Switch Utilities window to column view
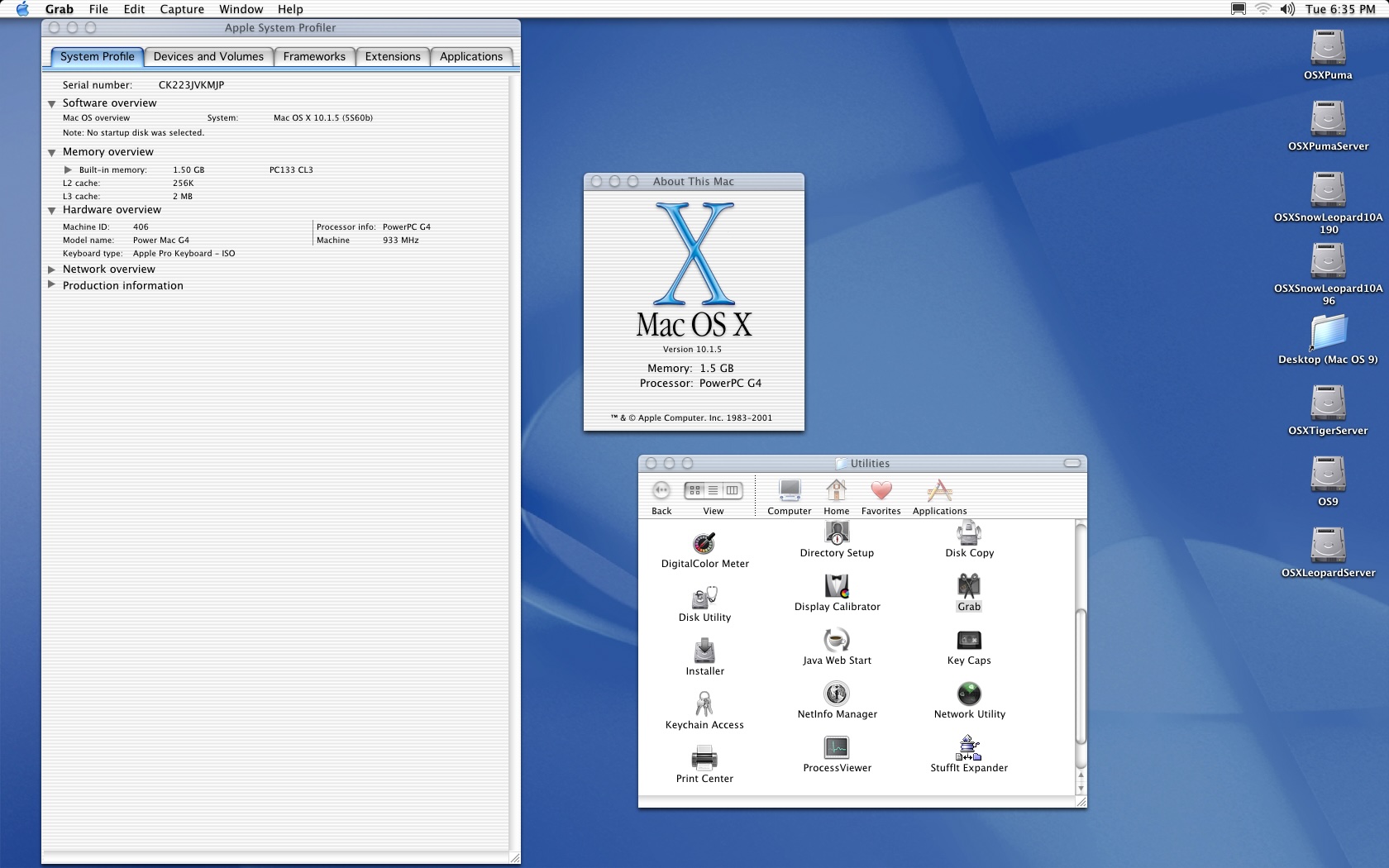The image size is (1389, 868). (x=733, y=490)
